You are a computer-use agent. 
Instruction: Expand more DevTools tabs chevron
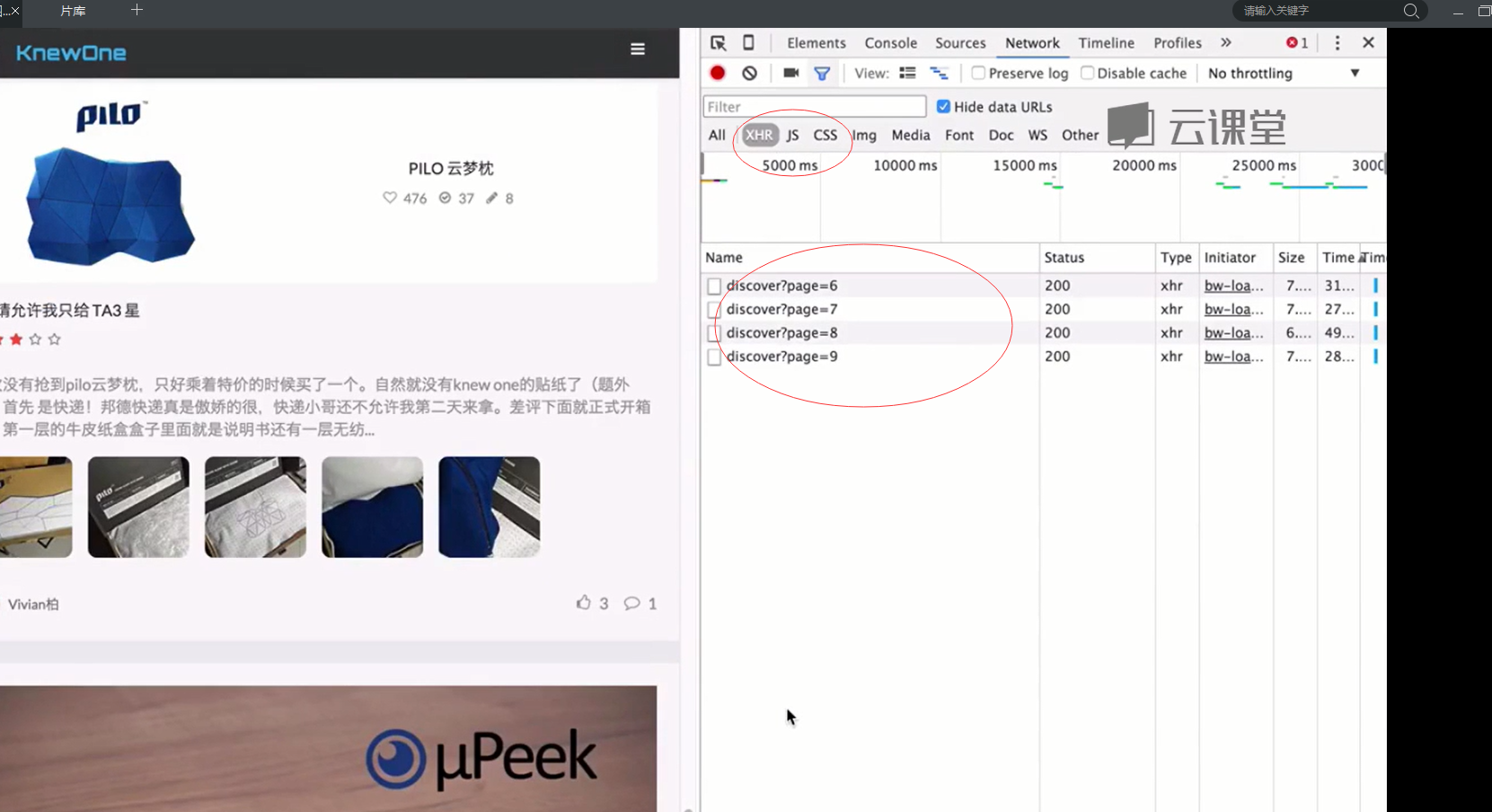(x=1226, y=42)
